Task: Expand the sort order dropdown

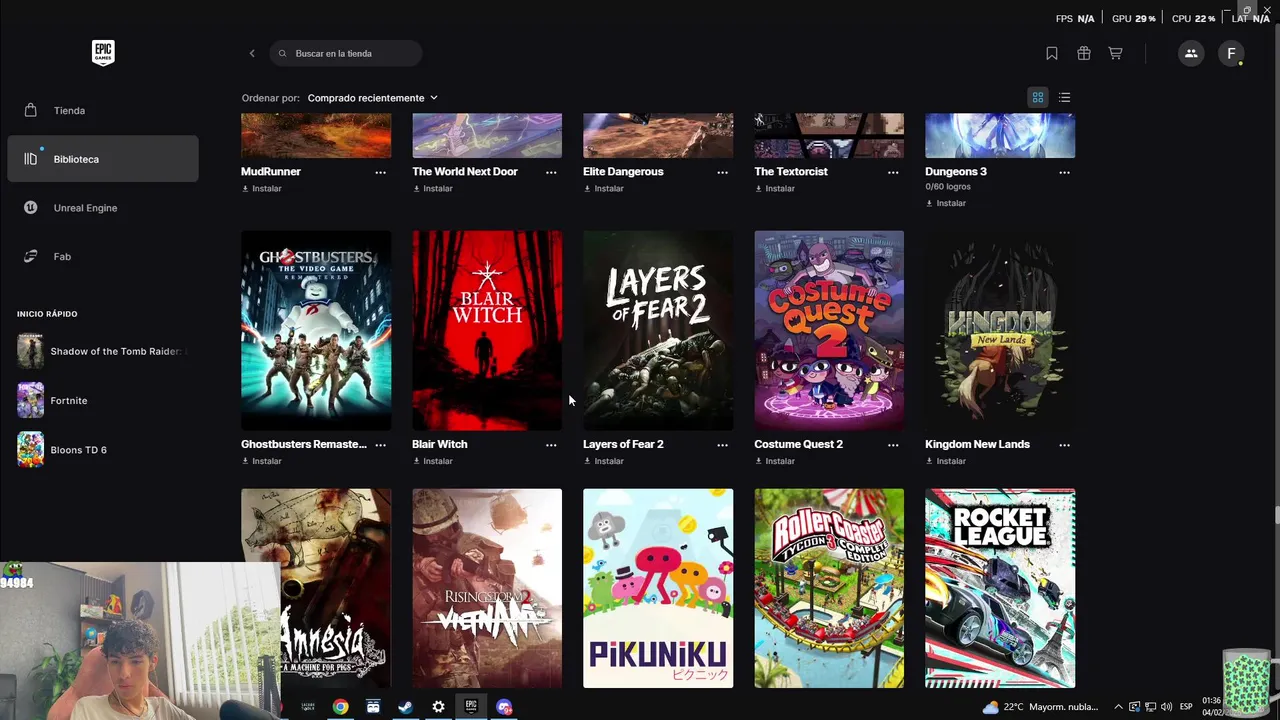Action: tap(372, 98)
